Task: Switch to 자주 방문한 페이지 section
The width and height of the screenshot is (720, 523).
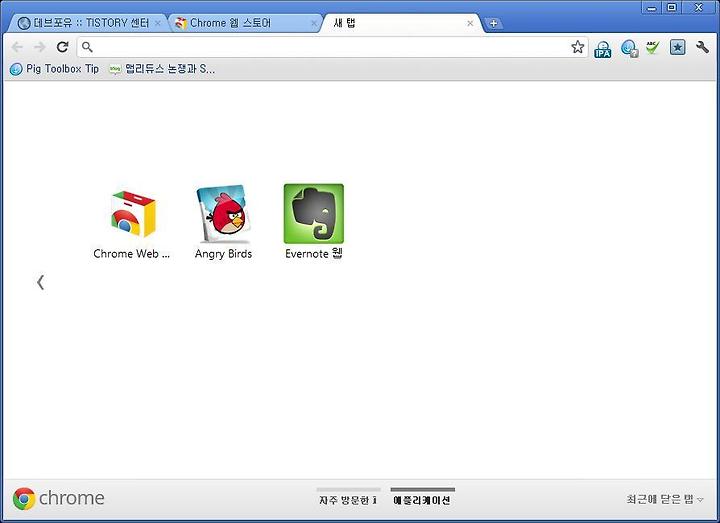Action: click(x=348, y=497)
